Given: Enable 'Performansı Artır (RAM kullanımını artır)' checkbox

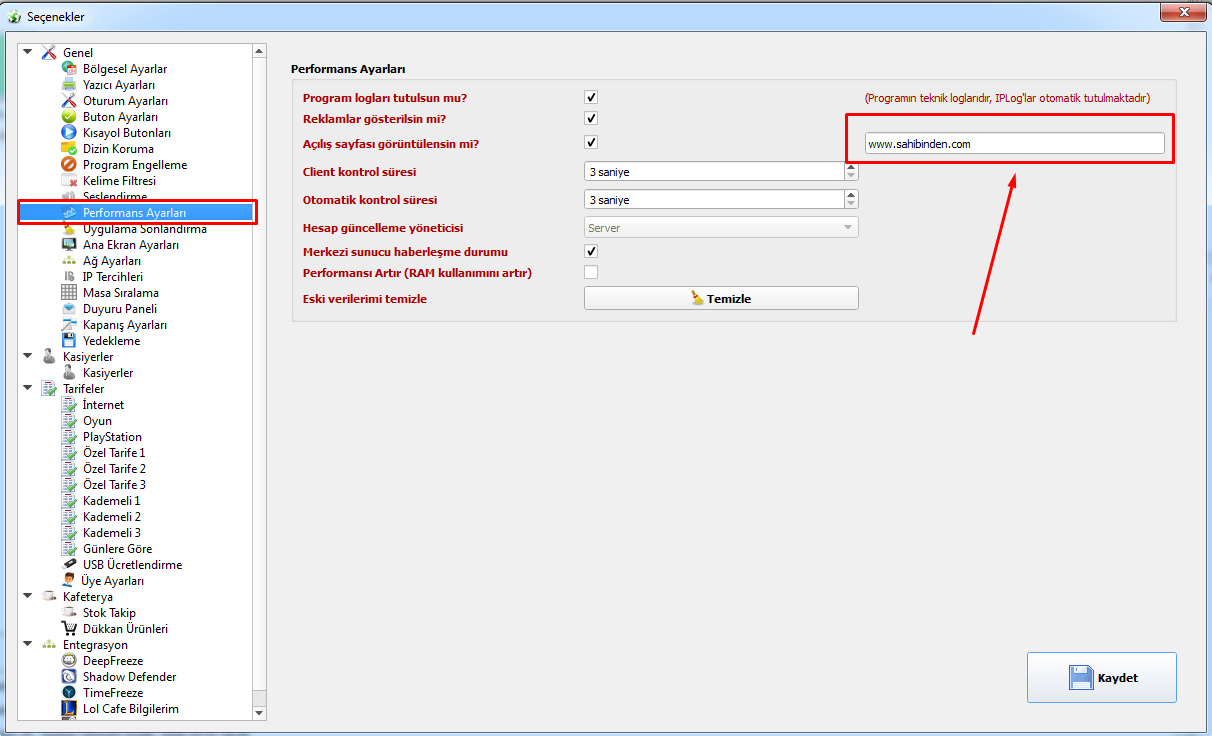Looking at the screenshot, I should coord(591,272).
